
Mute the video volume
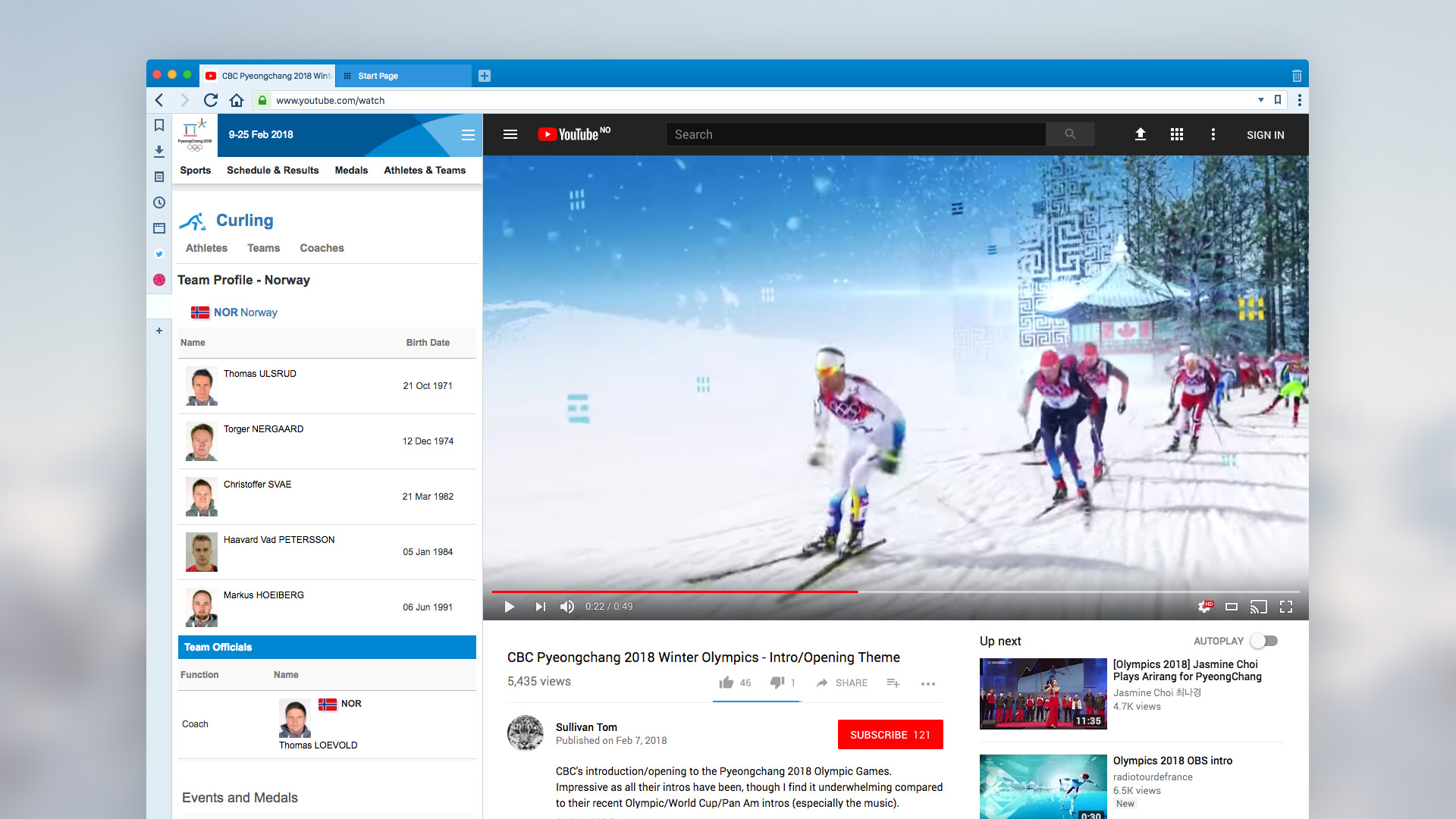(567, 607)
